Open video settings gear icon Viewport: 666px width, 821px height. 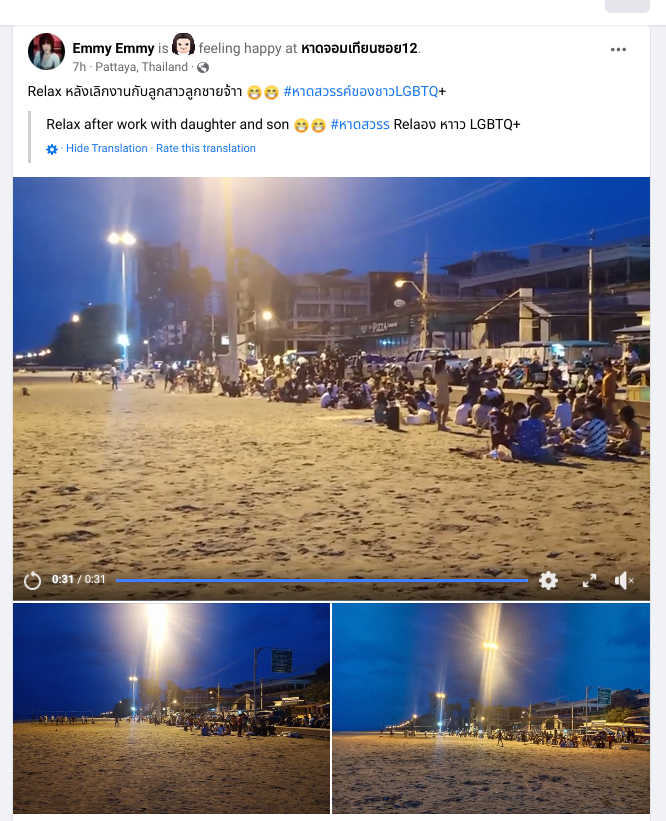[x=548, y=580]
